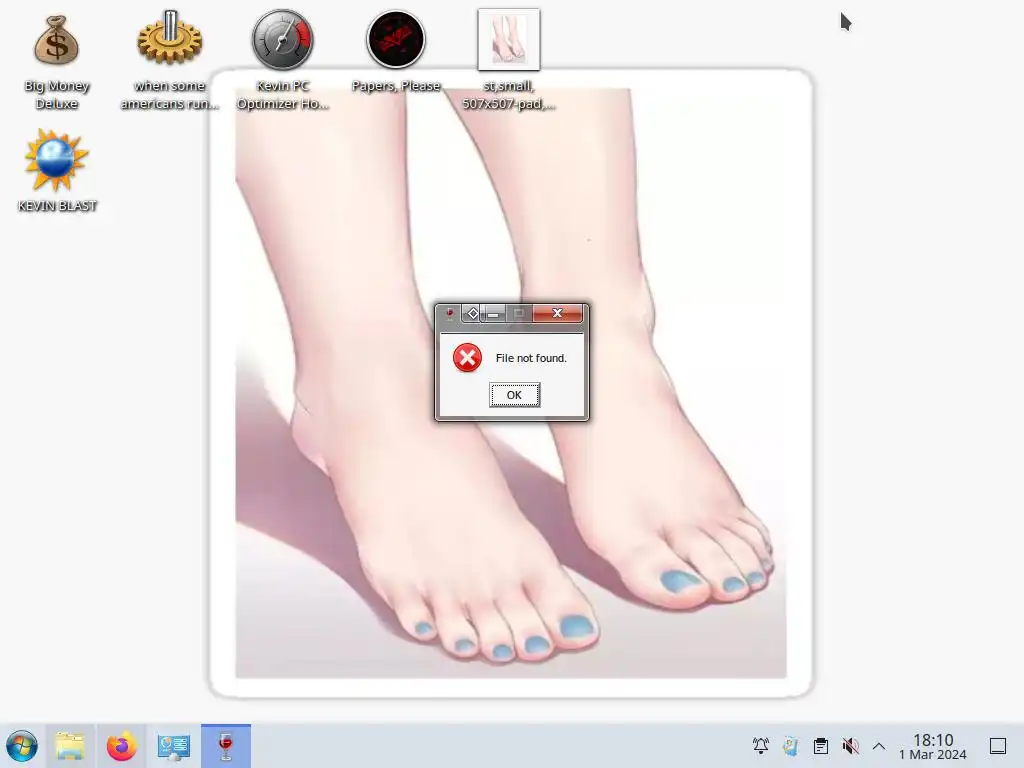Click the disabled maximize button of the dialog
1024x768 pixels.
click(519, 314)
